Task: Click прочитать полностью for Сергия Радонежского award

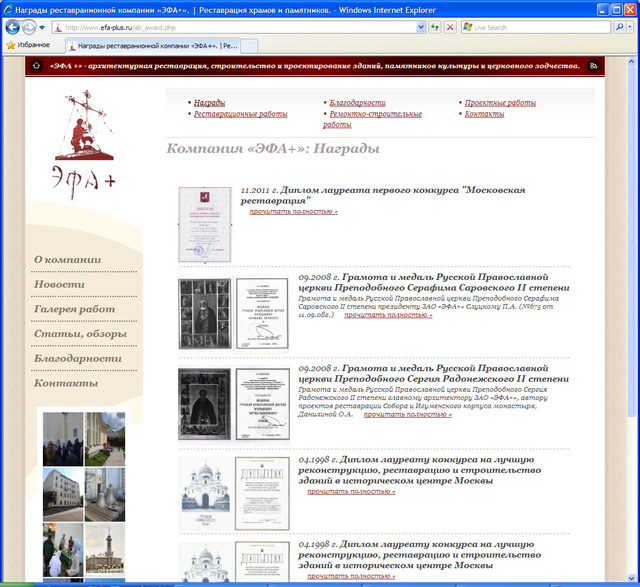Action: pyautogui.click(x=408, y=414)
